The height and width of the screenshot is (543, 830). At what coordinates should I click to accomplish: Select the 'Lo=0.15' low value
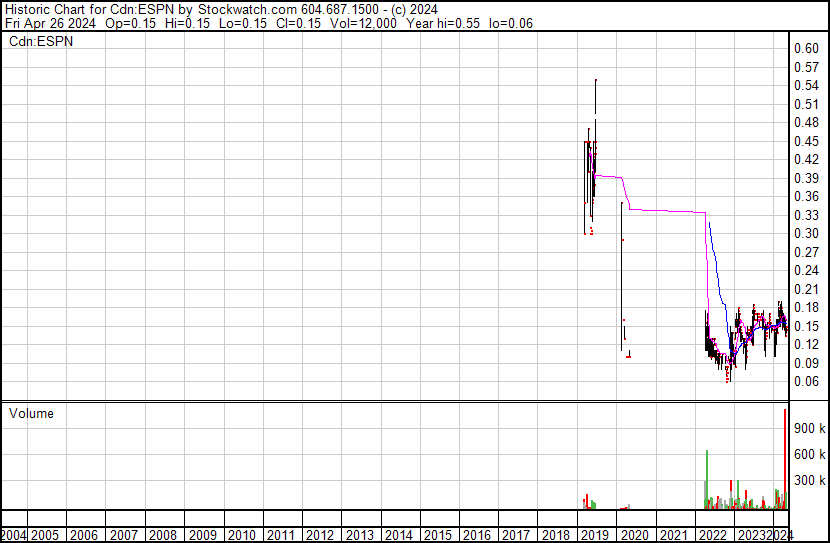[x=243, y=23]
